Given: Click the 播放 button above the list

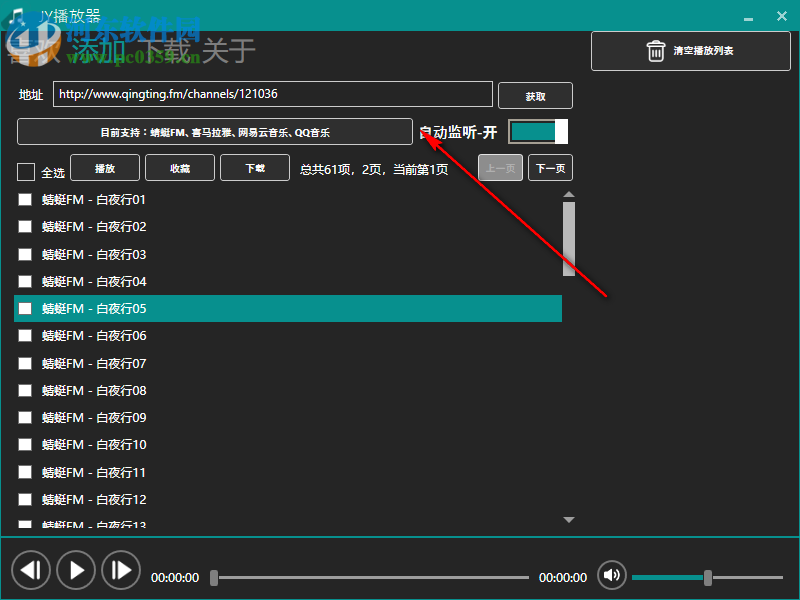Looking at the screenshot, I should (104, 167).
